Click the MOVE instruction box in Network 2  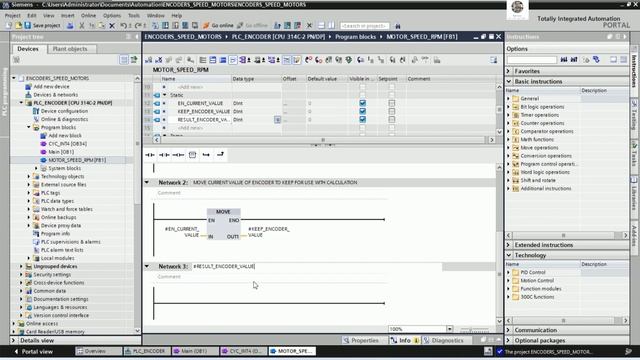pos(223,224)
